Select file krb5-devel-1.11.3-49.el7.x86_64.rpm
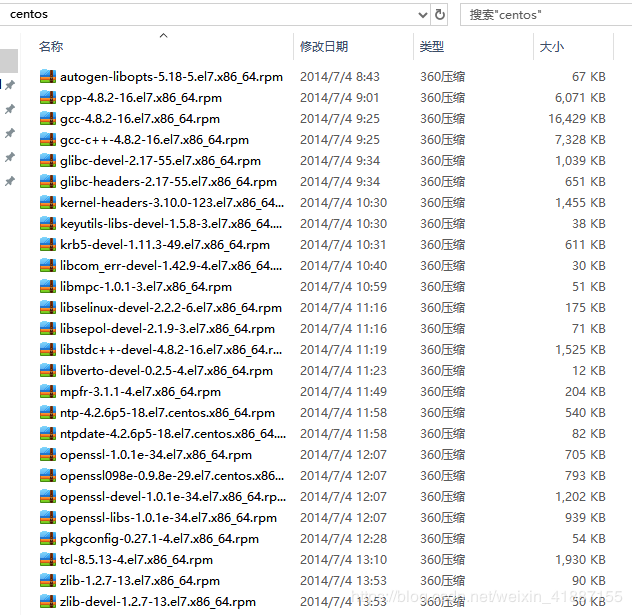The width and height of the screenshot is (632, 615). [165, 244]
